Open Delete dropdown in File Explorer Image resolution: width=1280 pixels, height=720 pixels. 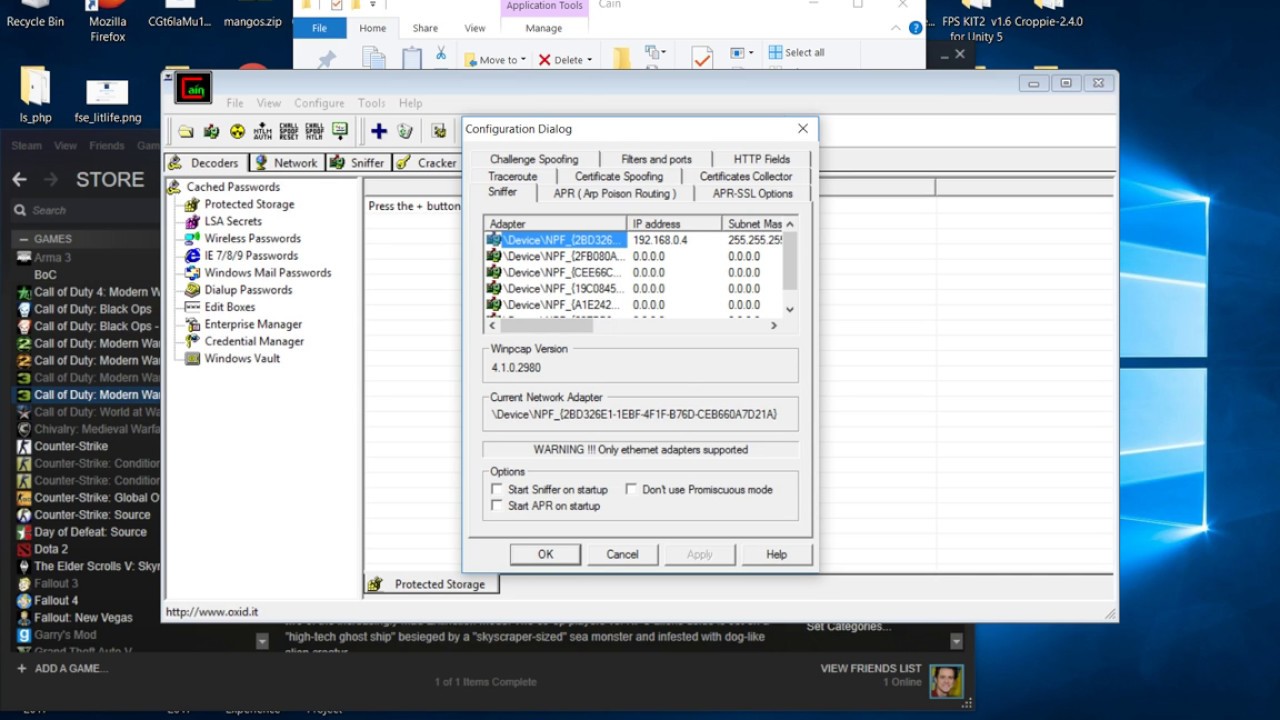click(565, 60)
